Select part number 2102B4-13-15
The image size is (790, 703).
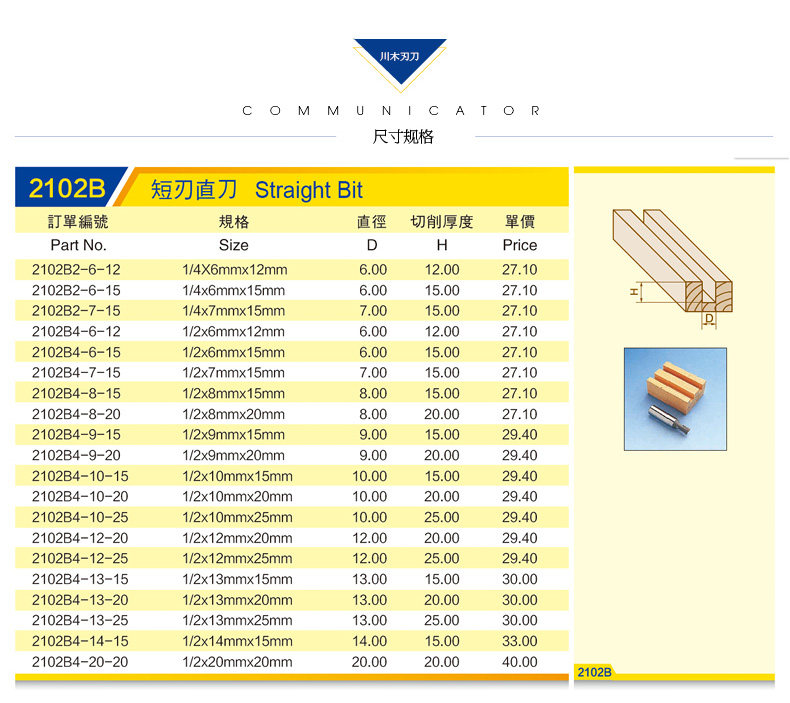coord(80,579)
